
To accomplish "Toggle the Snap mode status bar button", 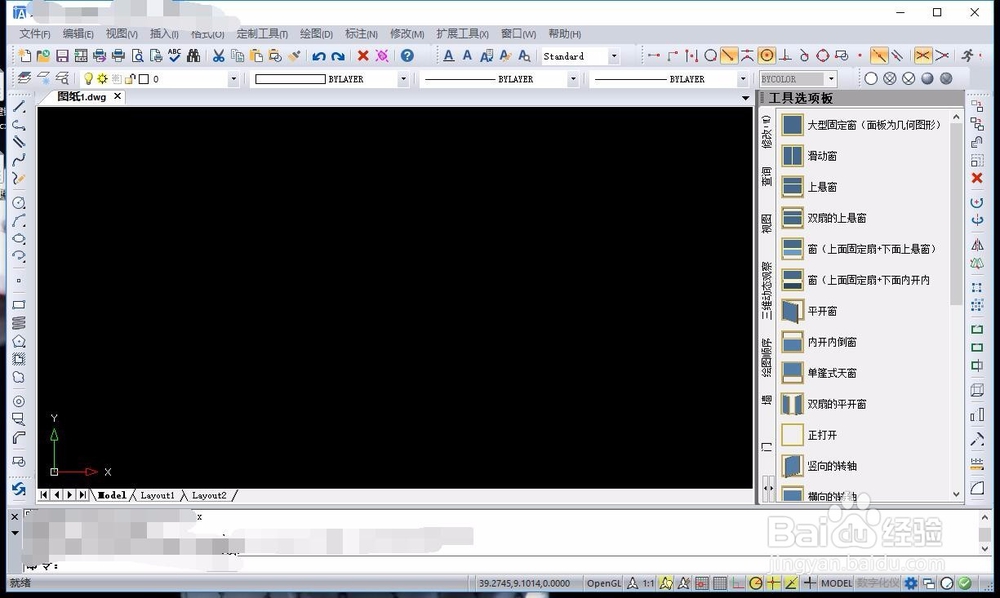I will tap(702, 583).
